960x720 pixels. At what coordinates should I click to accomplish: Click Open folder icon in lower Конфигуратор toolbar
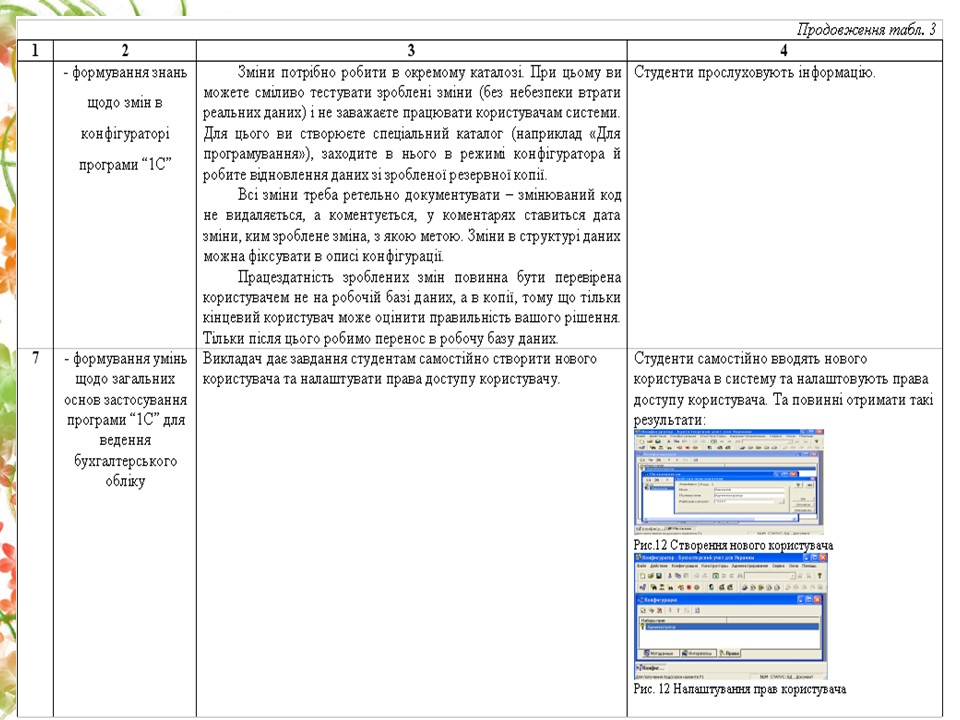(649, 577)
